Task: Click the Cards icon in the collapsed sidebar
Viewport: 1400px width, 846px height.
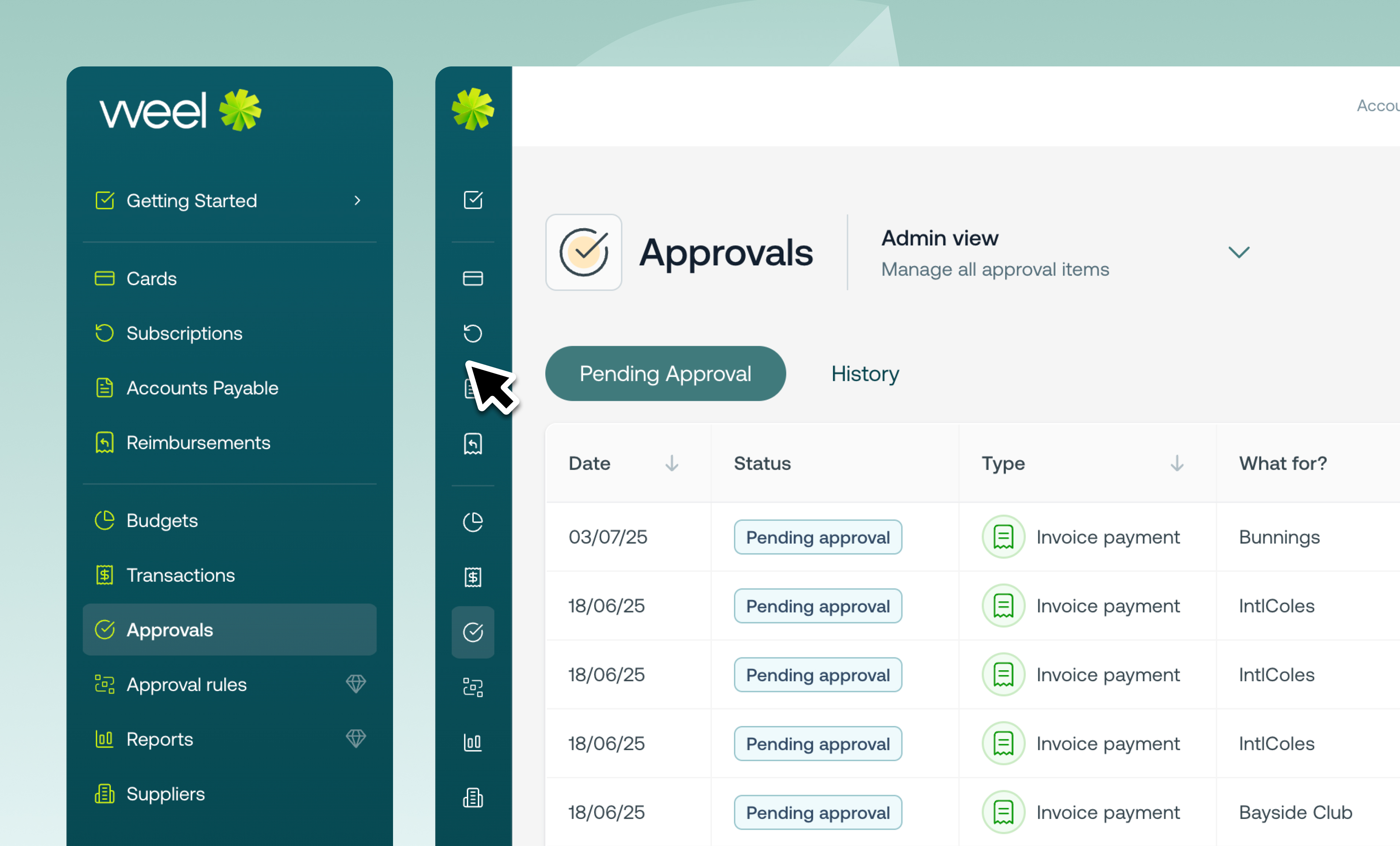Action: [x=473, y=279]
